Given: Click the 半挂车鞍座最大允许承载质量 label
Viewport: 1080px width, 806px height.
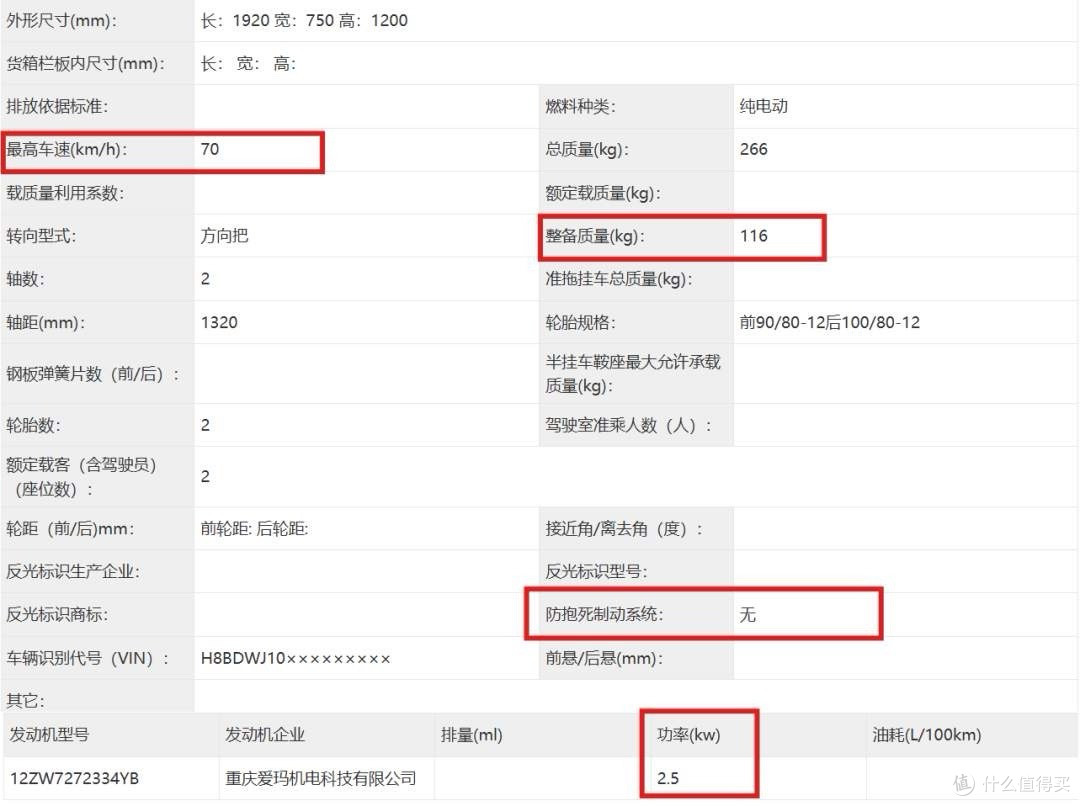Looking at the screenshot, I should tap(632, 374).
